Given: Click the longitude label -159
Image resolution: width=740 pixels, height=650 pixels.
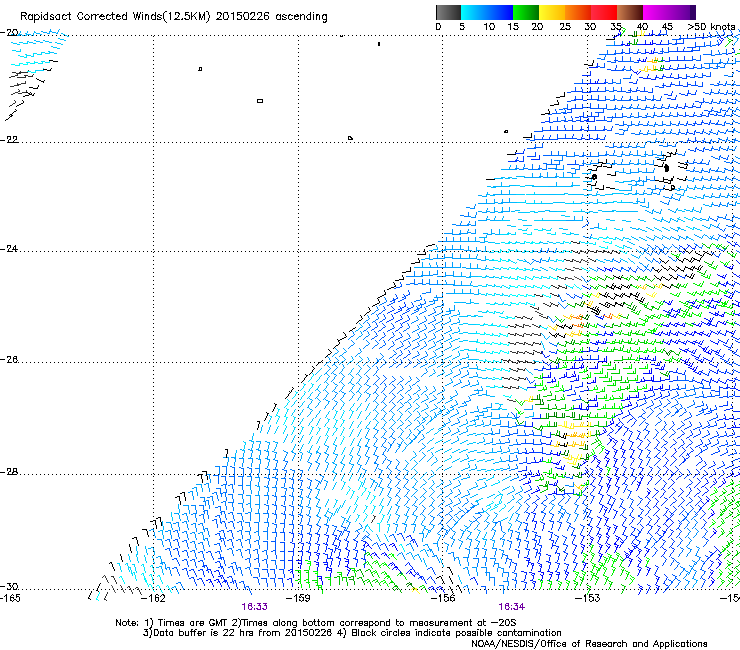Looking at the screenshot, I should 298,598.
